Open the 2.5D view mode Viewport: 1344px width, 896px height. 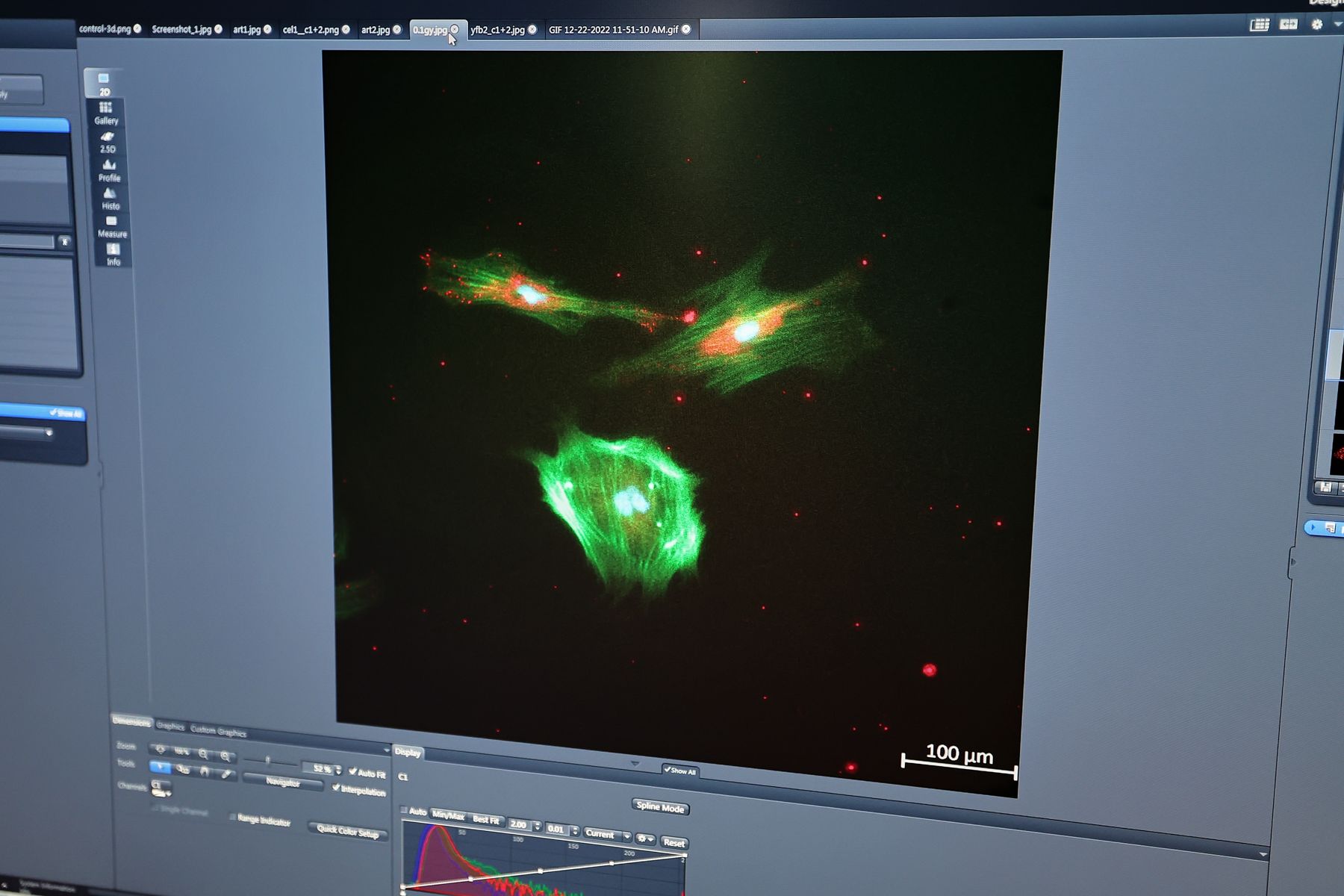[x=108, y=140]
